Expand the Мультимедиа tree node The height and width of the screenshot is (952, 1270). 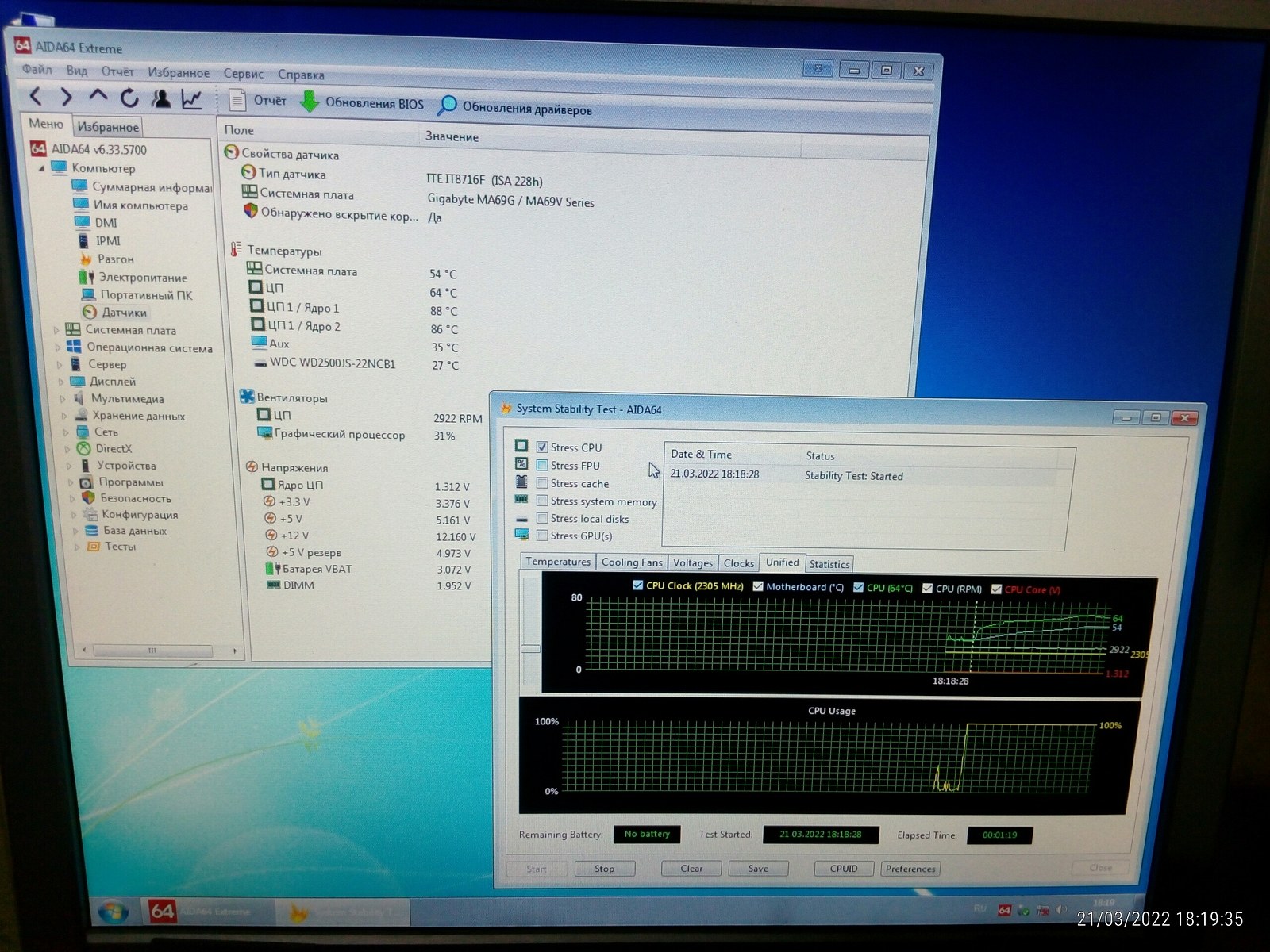pyautogui.click(x=63, y=399)
